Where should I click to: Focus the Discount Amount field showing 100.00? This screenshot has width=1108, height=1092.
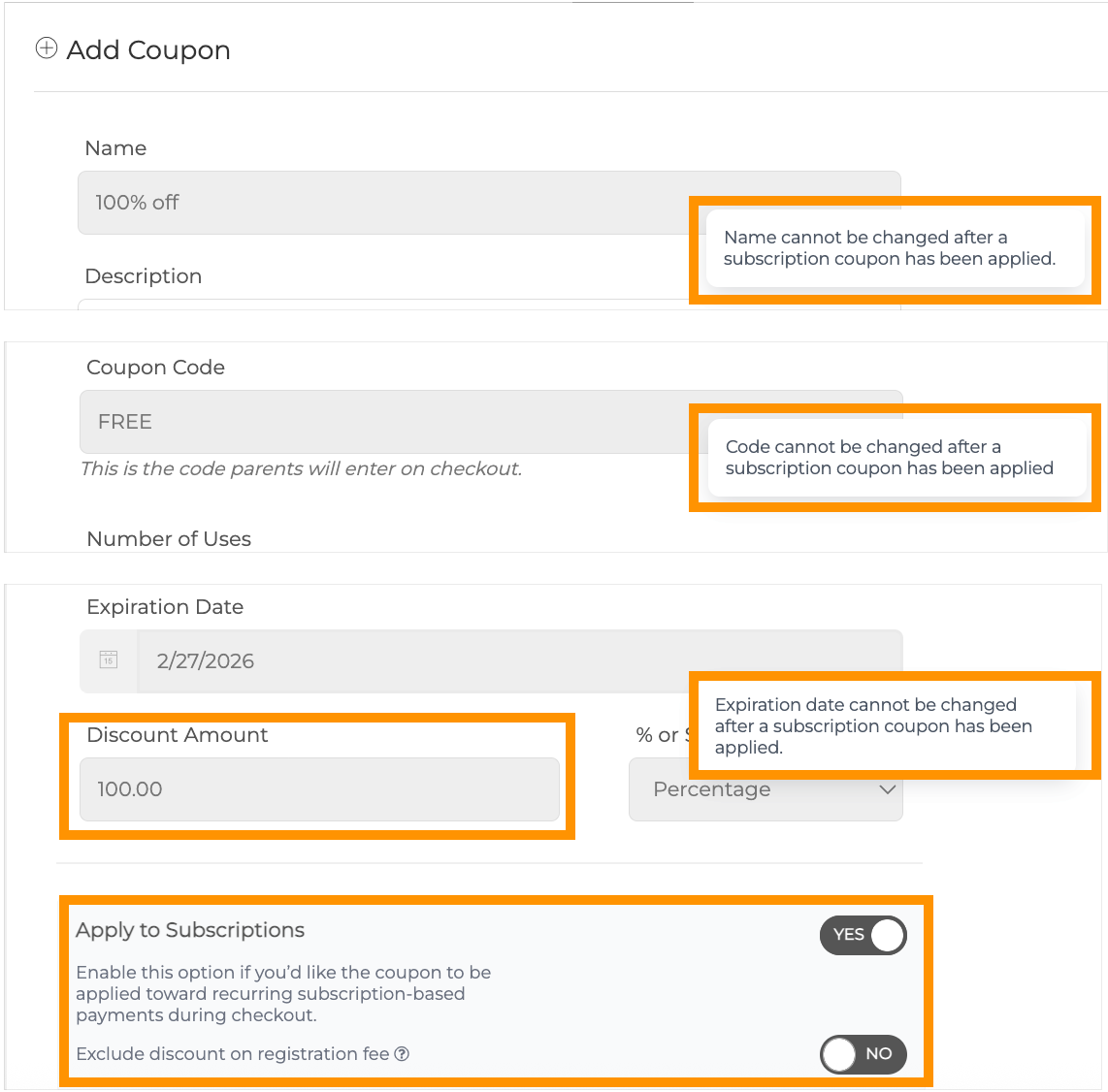click(x=319, y=789)
